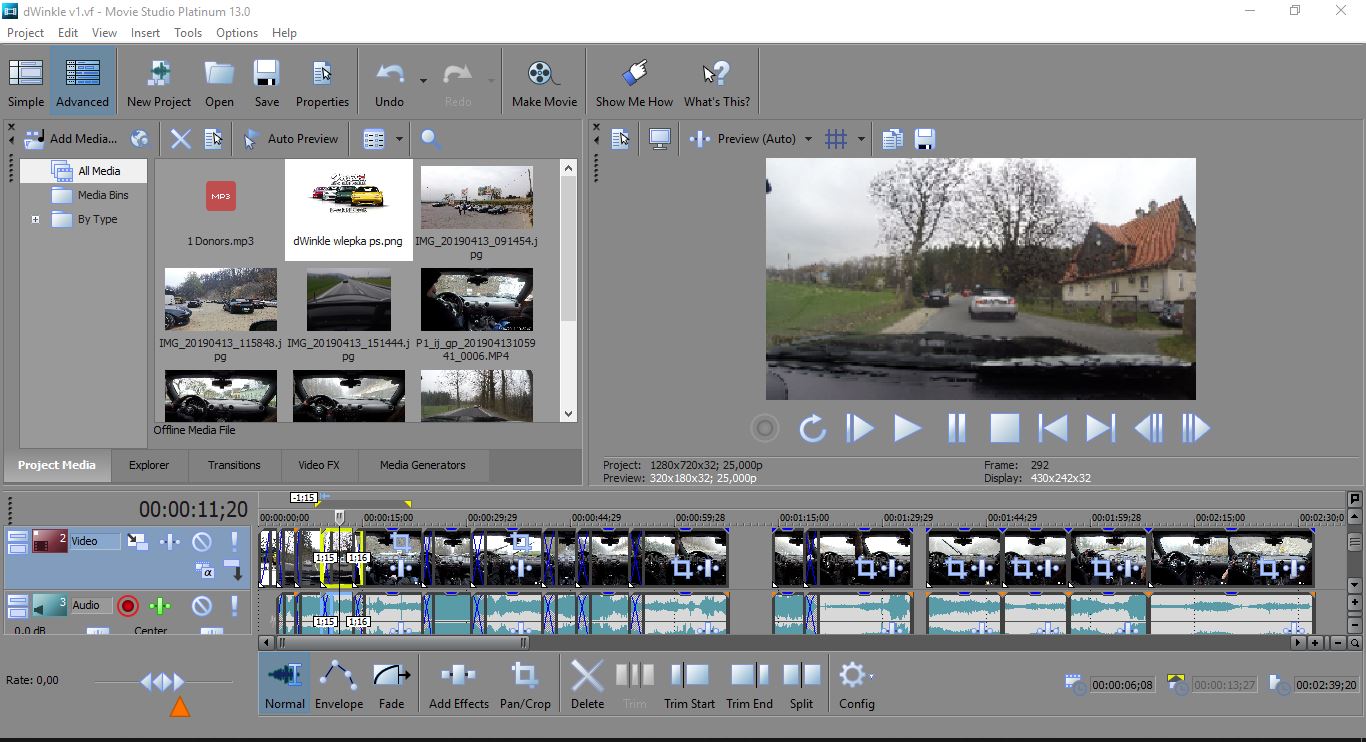Switch to the Transitions tab
This screenshot has width=1366, height=742.
234,465
